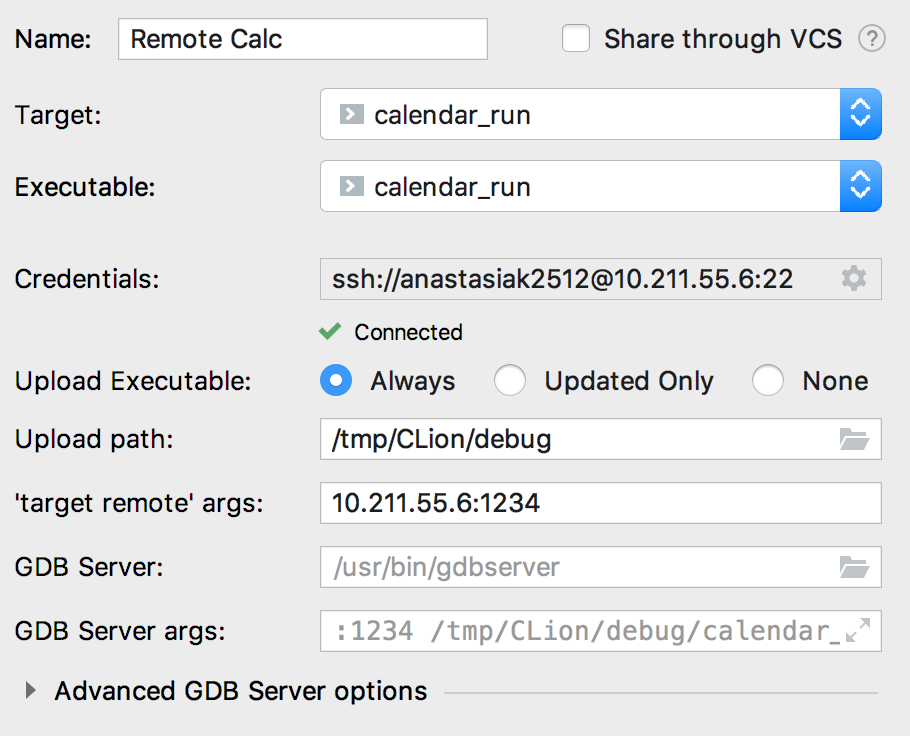Open credentials settings gear icon
Image resolution: width=910 pixels, height=736 pixels.
[854, 279]
